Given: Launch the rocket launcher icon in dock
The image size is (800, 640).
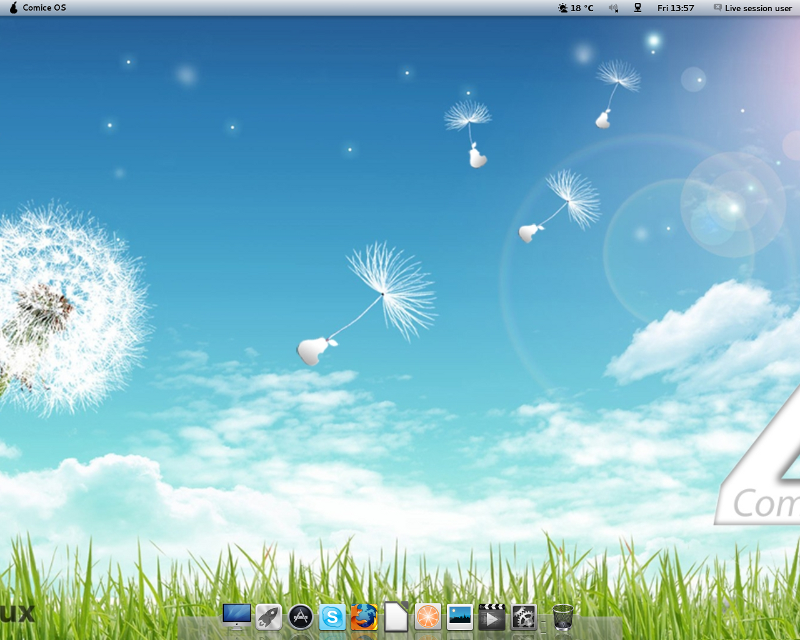Looking at the screenshot, I should tap(268, 617).
